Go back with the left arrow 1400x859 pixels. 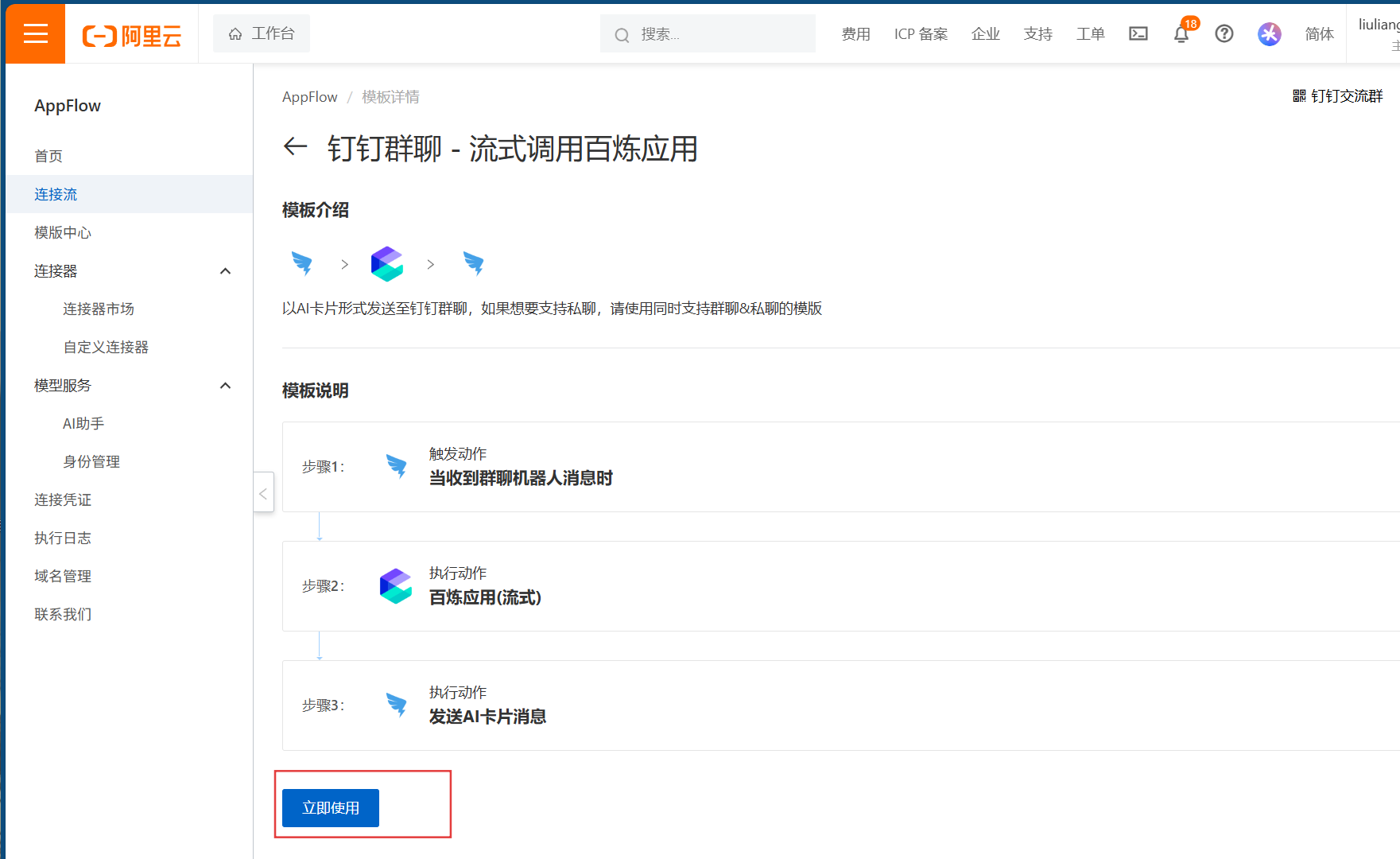[296, 146]
